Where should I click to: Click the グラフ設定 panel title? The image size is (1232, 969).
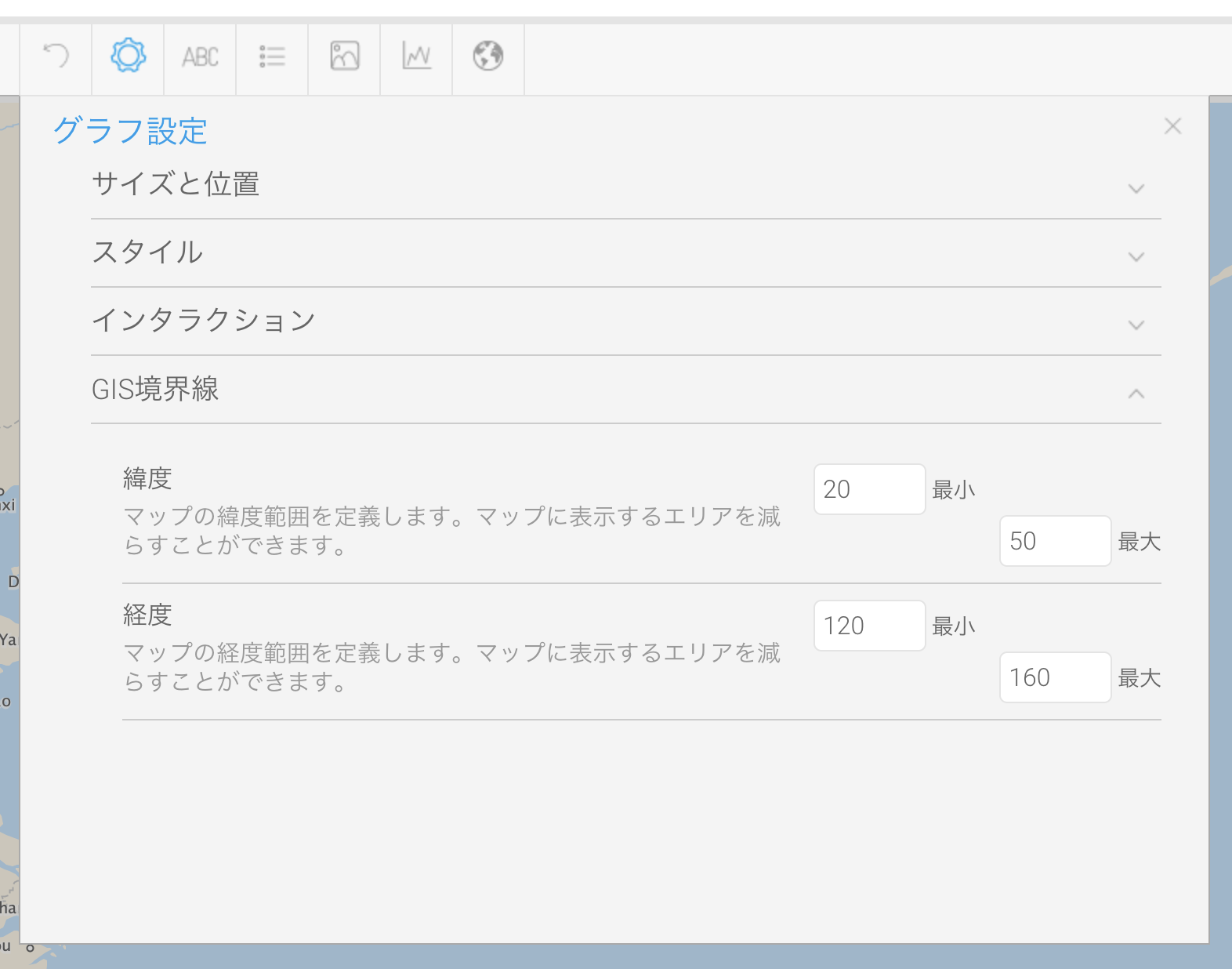click(x=130, y=131)
